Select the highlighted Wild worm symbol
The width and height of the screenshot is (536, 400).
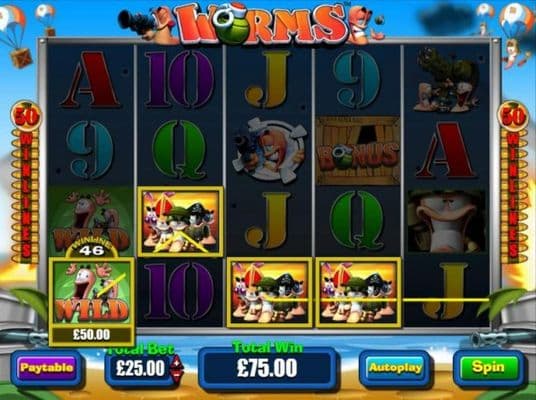[x=92, y=292]
